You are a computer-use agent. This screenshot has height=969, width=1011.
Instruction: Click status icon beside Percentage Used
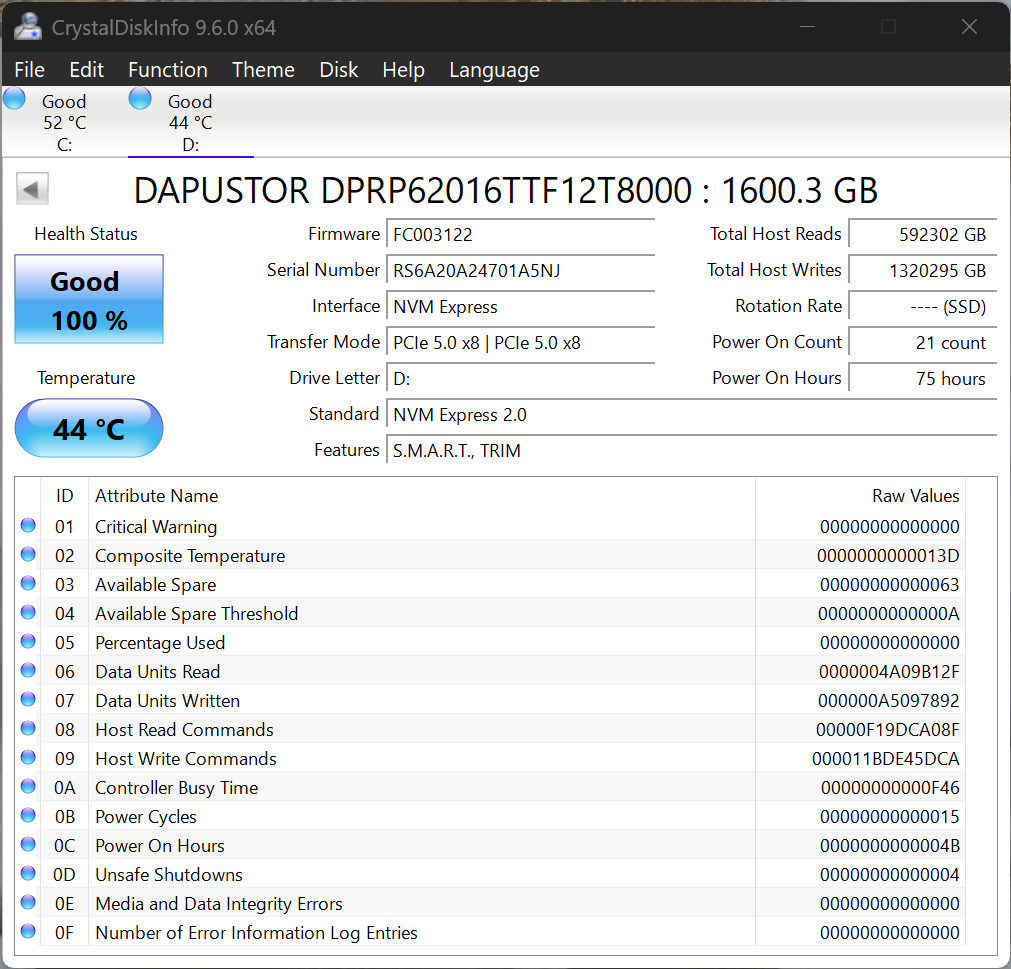[28, 642]
